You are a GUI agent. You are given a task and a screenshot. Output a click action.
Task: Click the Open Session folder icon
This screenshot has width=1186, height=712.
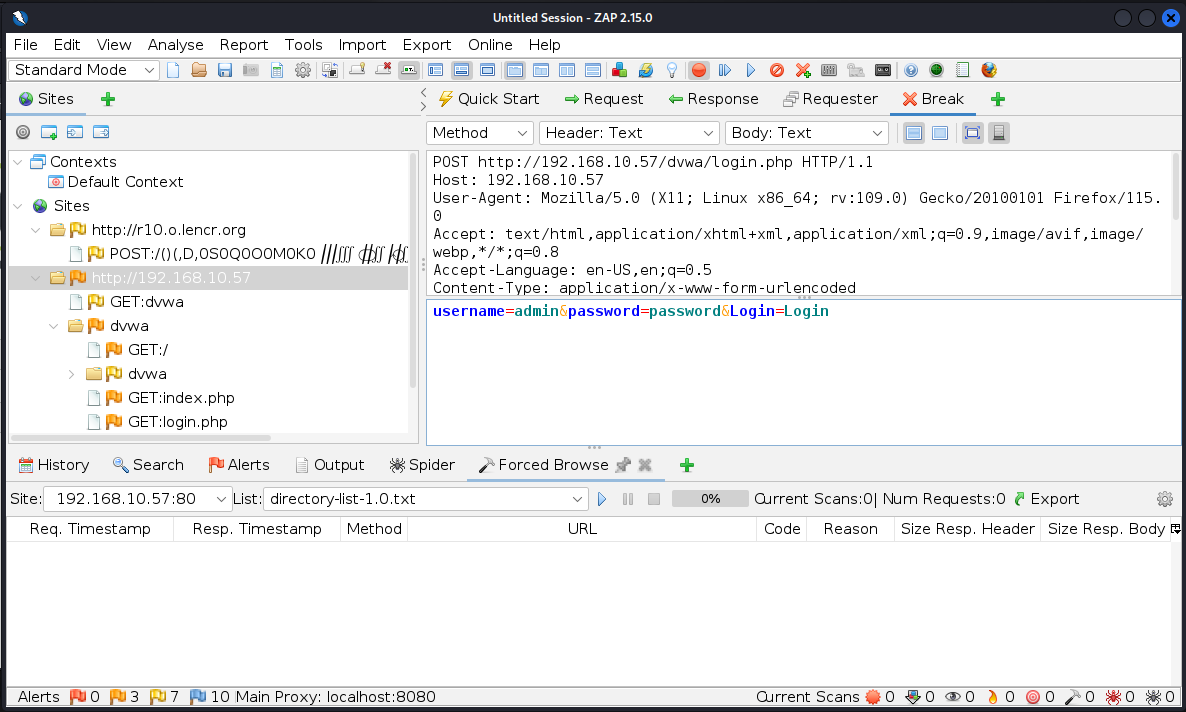tap(199, 70)
